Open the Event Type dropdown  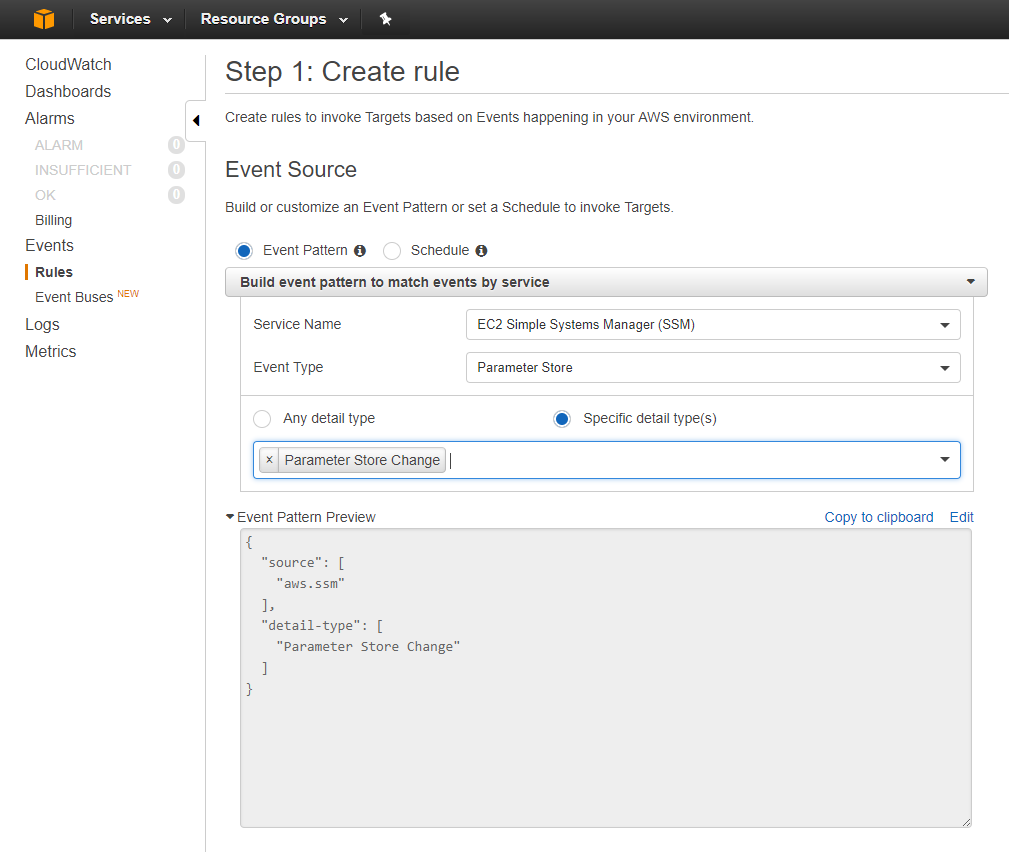[712, 368]
